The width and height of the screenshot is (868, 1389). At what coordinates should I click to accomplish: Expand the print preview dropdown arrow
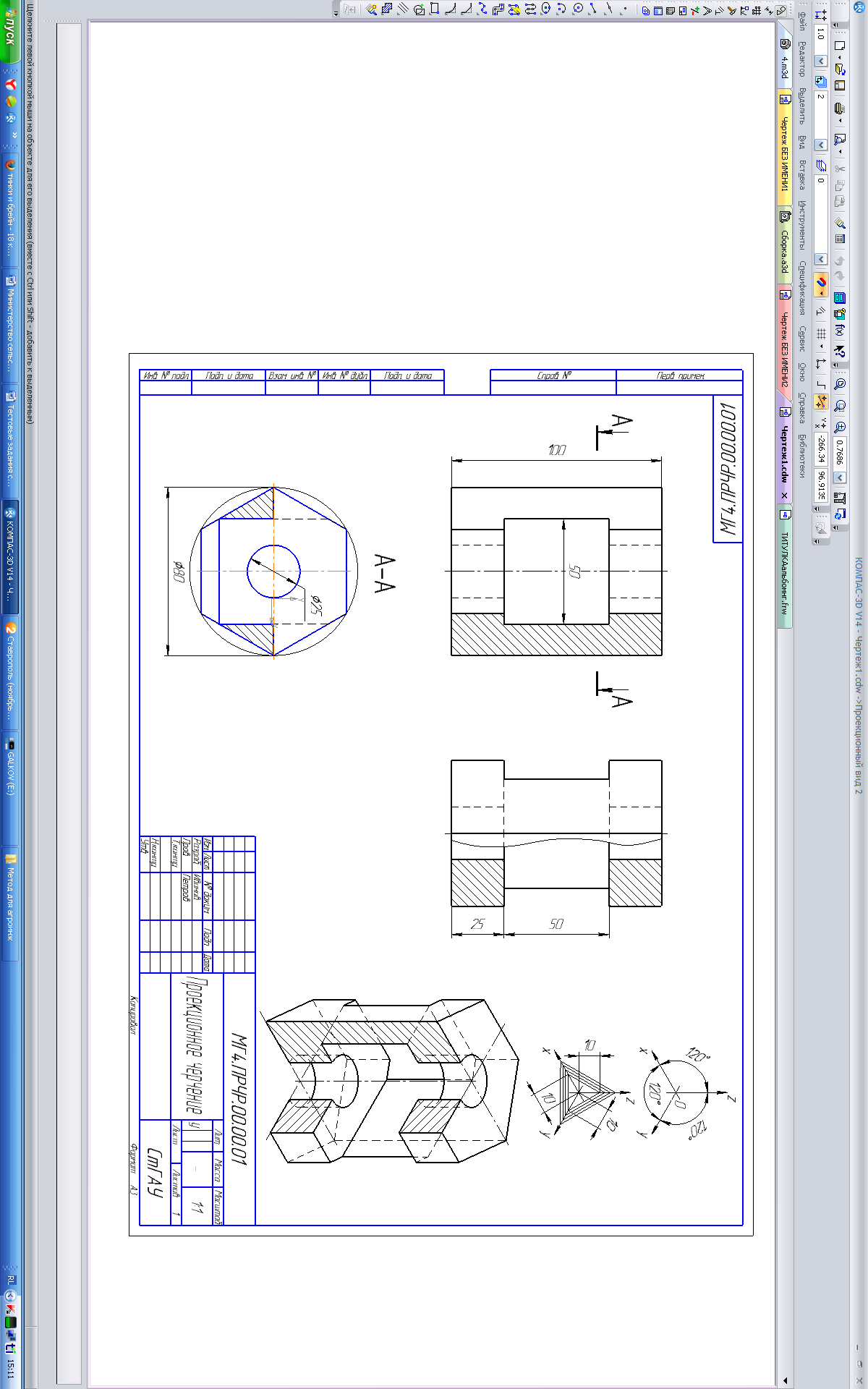[x=840, y=151]
